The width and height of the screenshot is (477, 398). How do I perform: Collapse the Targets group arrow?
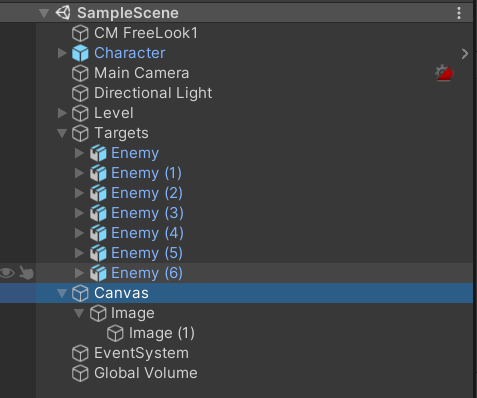(x=62, y=133)
